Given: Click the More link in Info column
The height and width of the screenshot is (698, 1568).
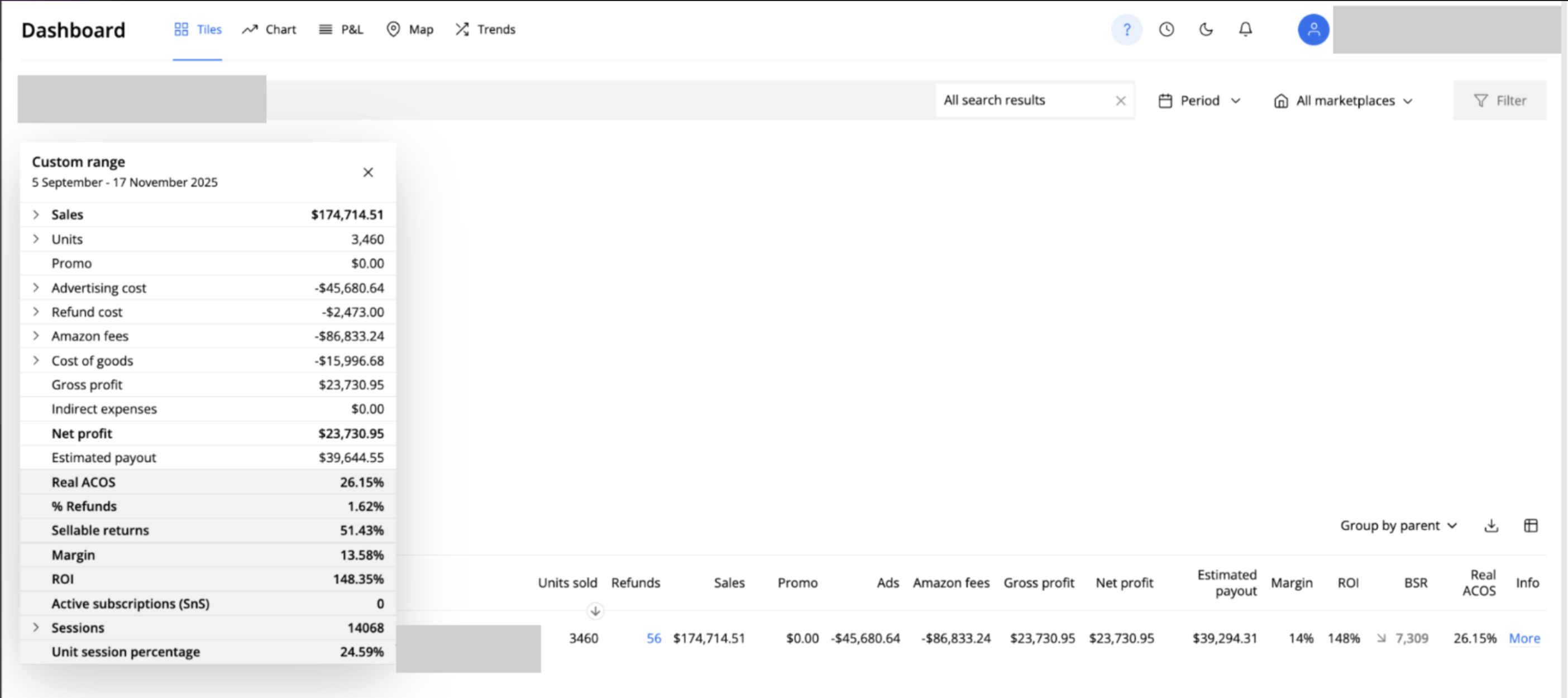Looking at the screenshot, I should pos(1523,638).
